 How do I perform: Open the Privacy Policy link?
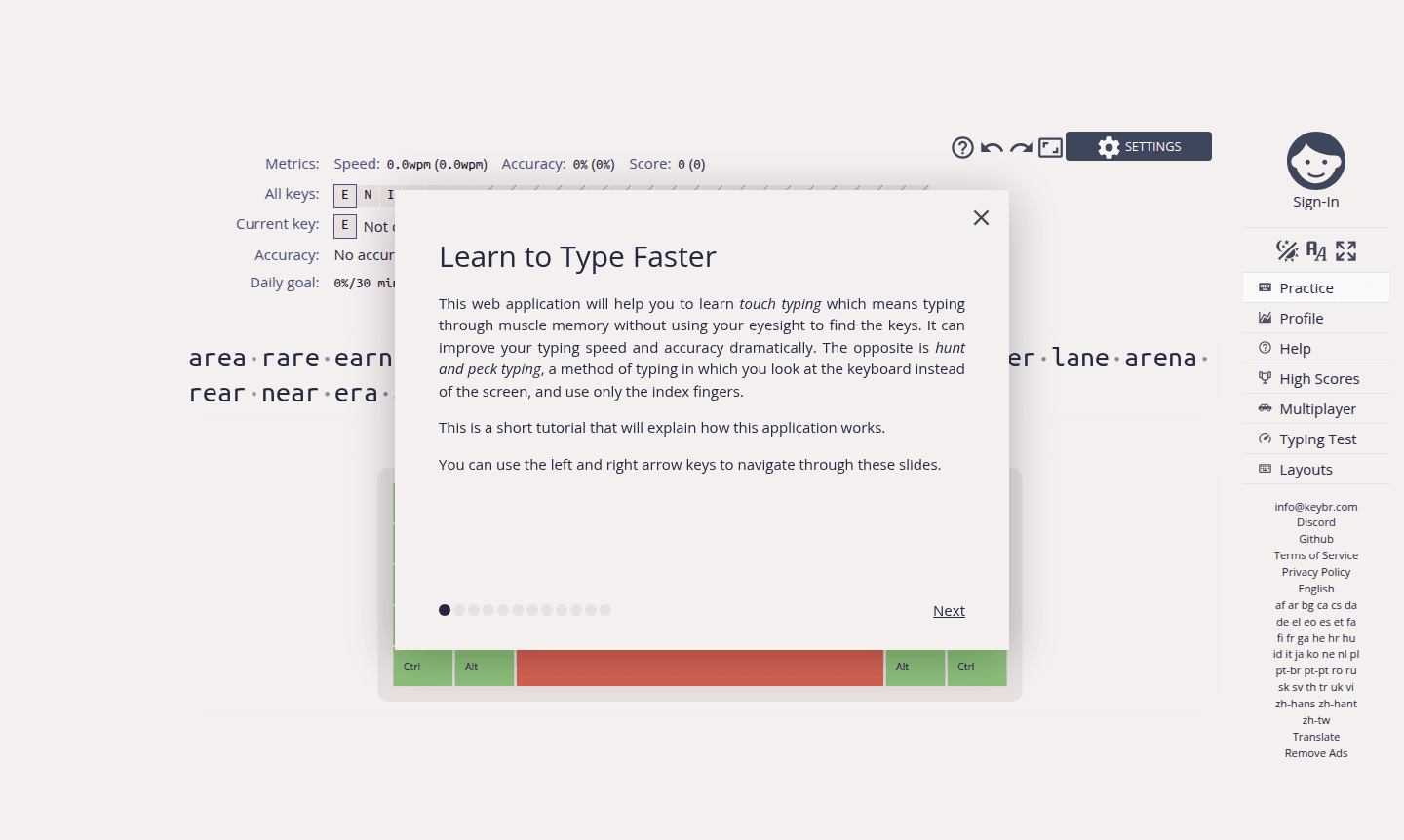(1315, 571)
